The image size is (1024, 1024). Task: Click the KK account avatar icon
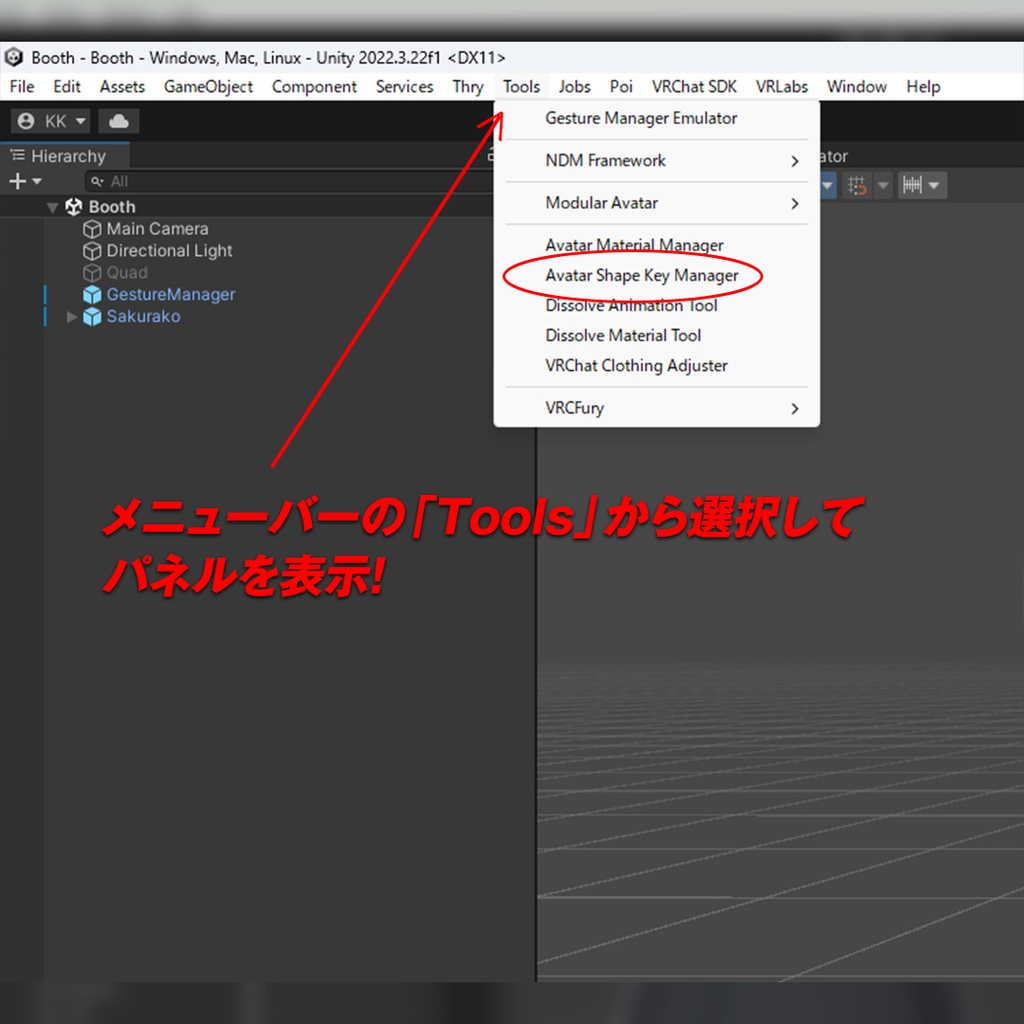coord(24,120)
